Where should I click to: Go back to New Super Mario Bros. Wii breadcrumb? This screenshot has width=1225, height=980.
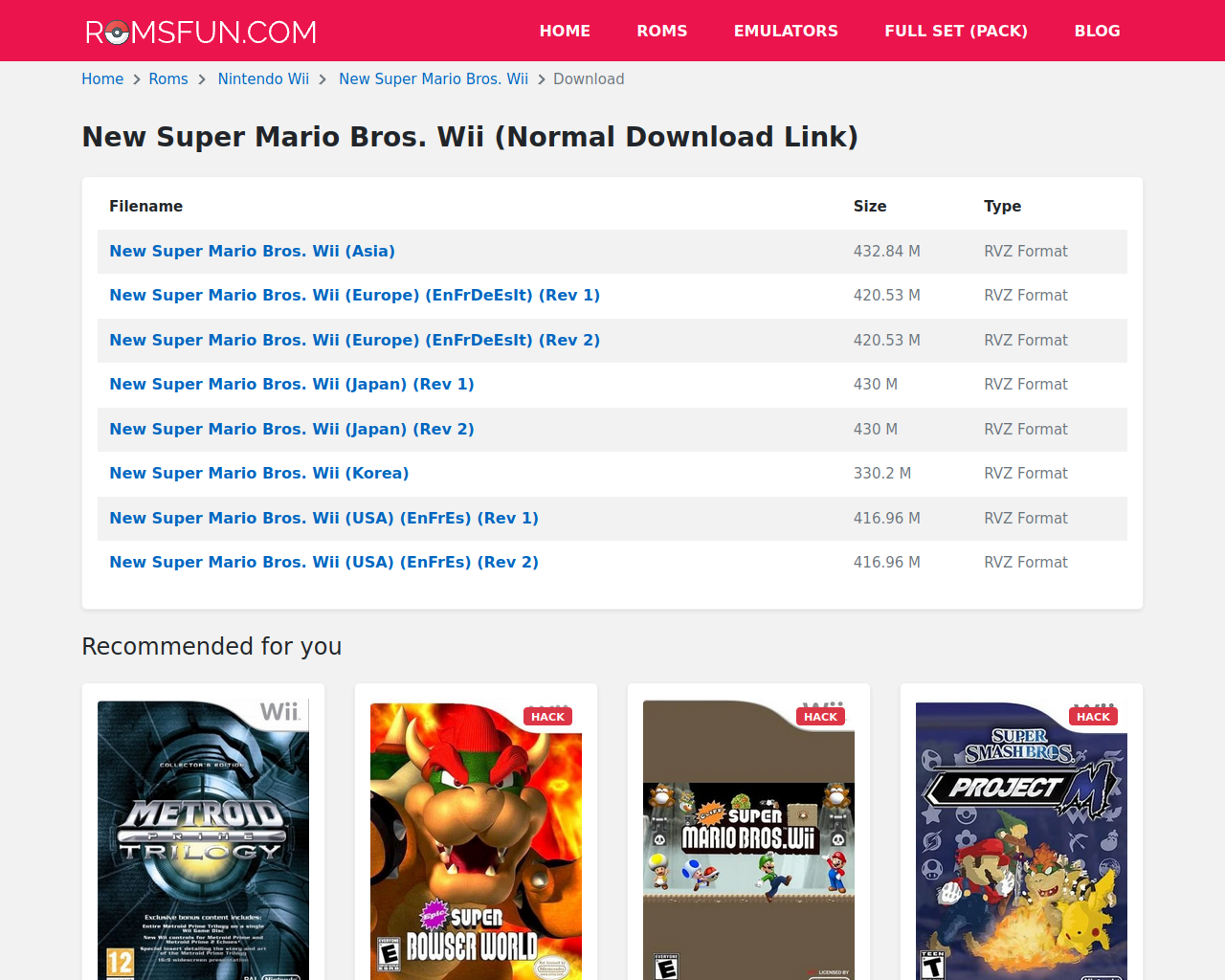[434, 79]
